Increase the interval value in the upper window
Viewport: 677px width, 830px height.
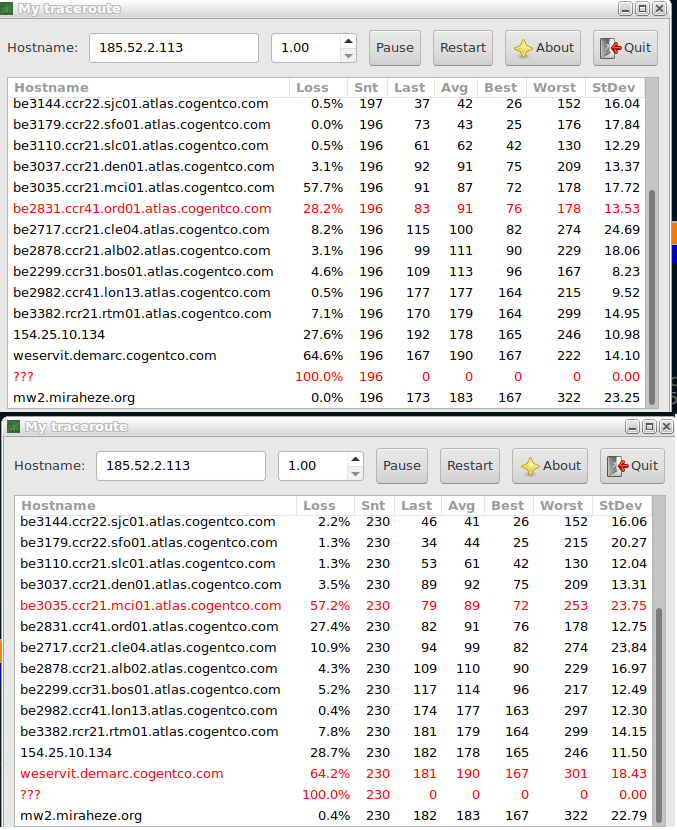(x=348, y=41)
